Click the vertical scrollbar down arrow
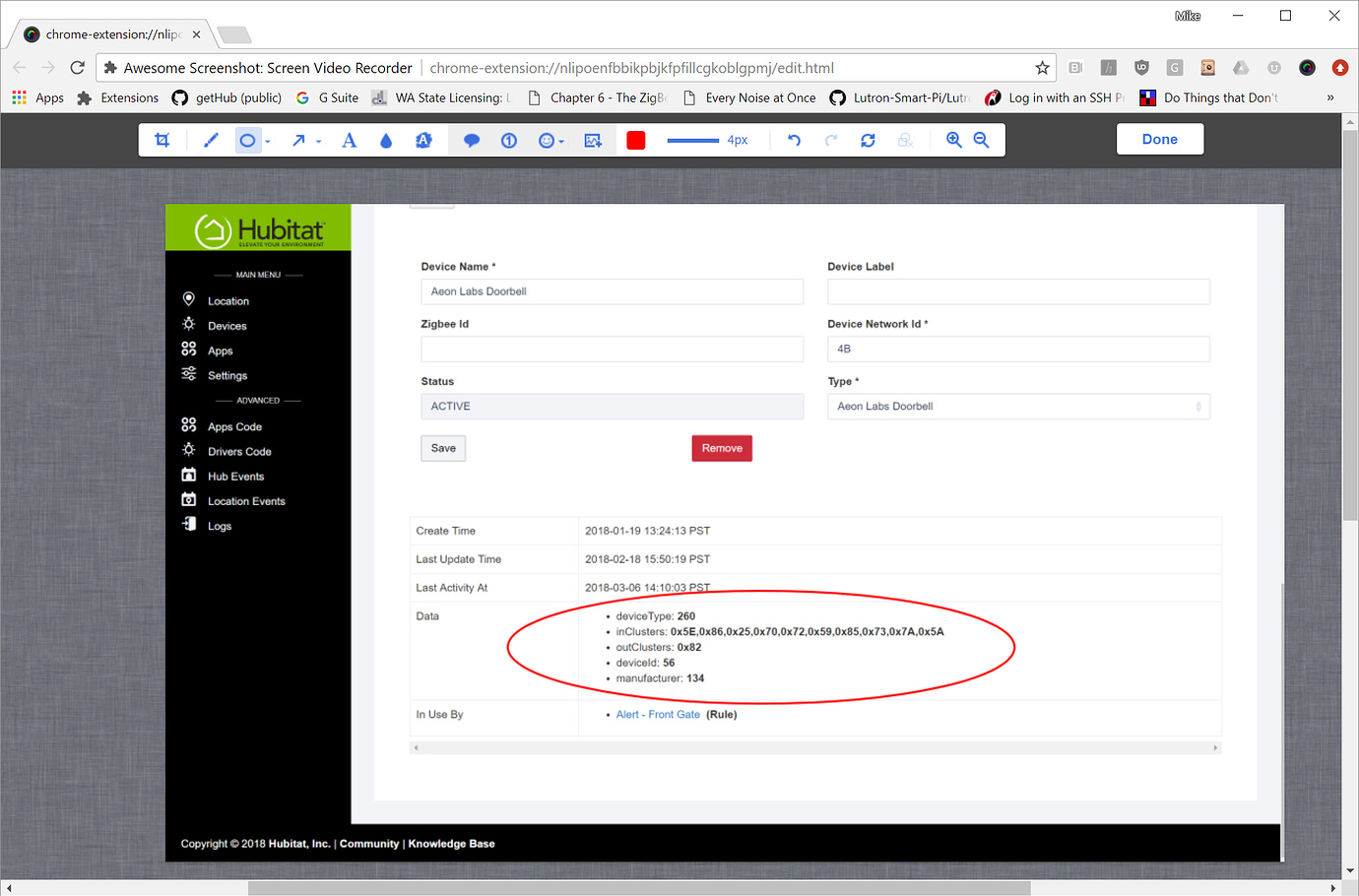 click(1350, 870)
